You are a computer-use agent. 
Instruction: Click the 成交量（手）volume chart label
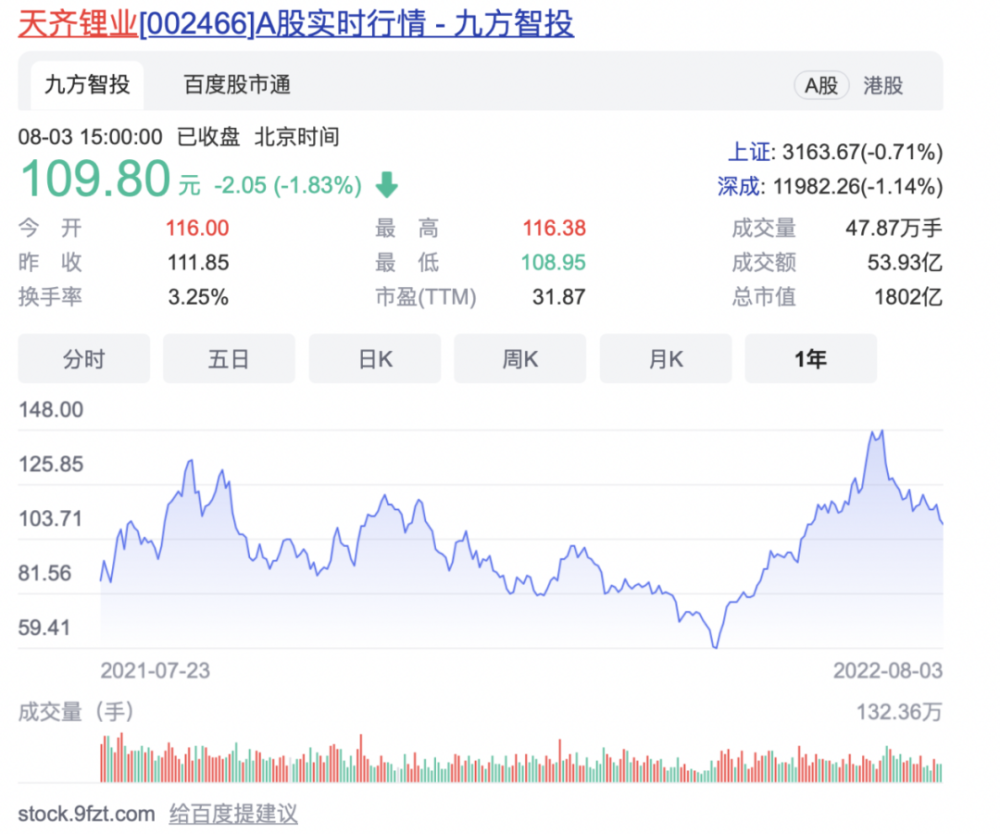(x=76, y=712)
